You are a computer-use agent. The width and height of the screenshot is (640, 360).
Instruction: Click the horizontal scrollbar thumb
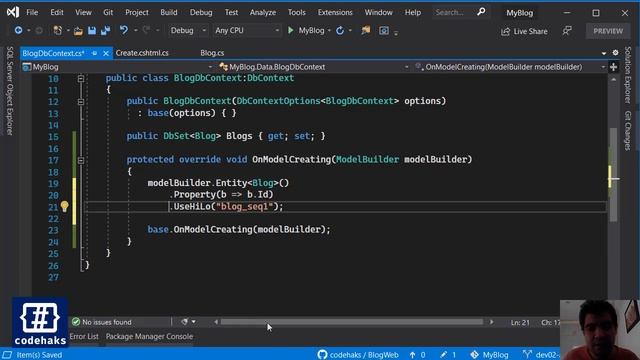coord(351,322)
